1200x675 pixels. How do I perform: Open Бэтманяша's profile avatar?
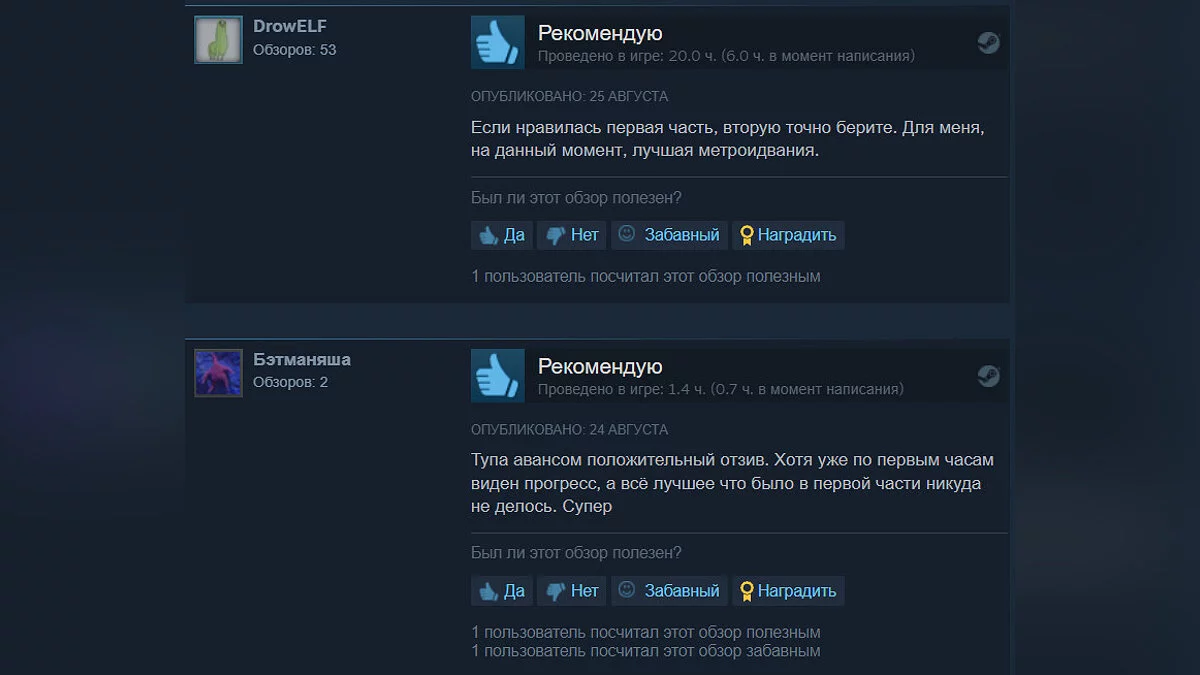pos(218,373)
